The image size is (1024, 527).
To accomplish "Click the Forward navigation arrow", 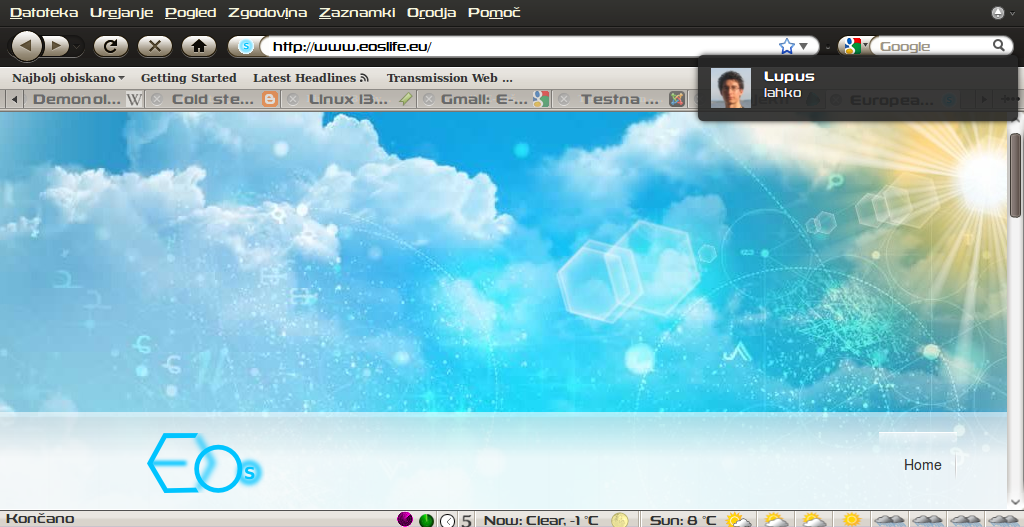I will pyautogui.click(x=56, y=46).
